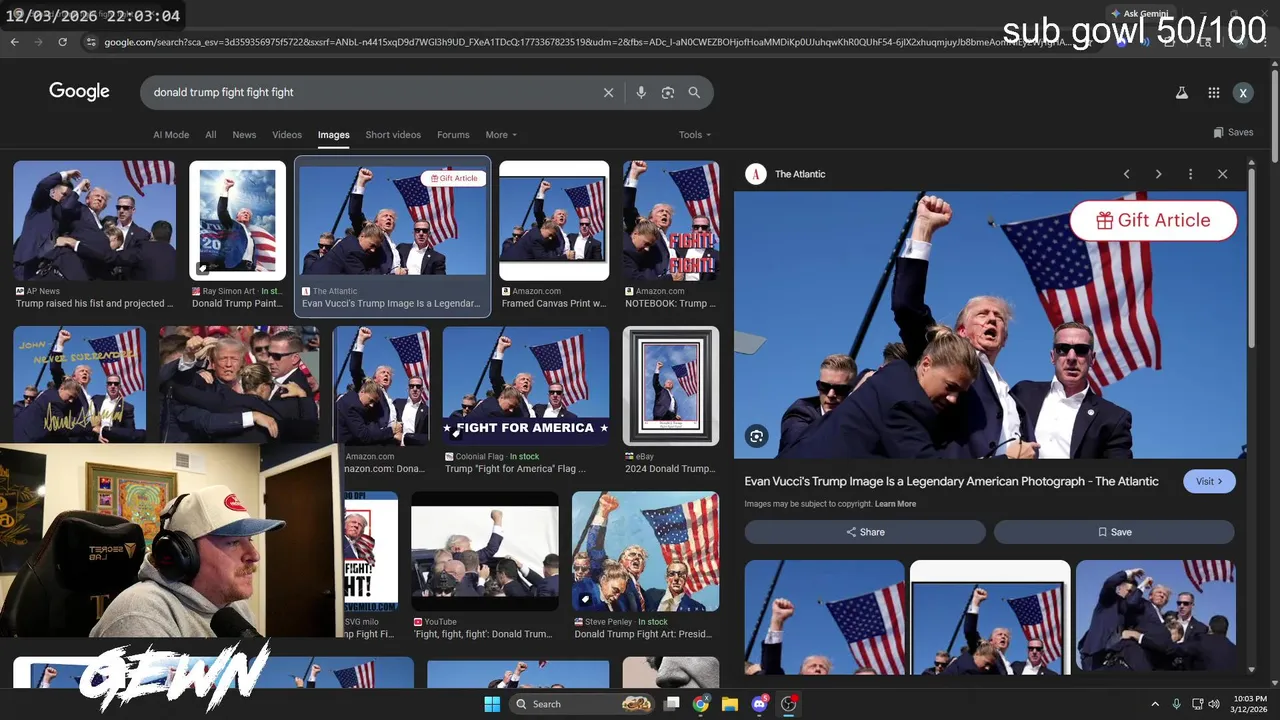Open Task View on taskbar
The width and height of the screenshot is (1280, 720).
(672, 704)
